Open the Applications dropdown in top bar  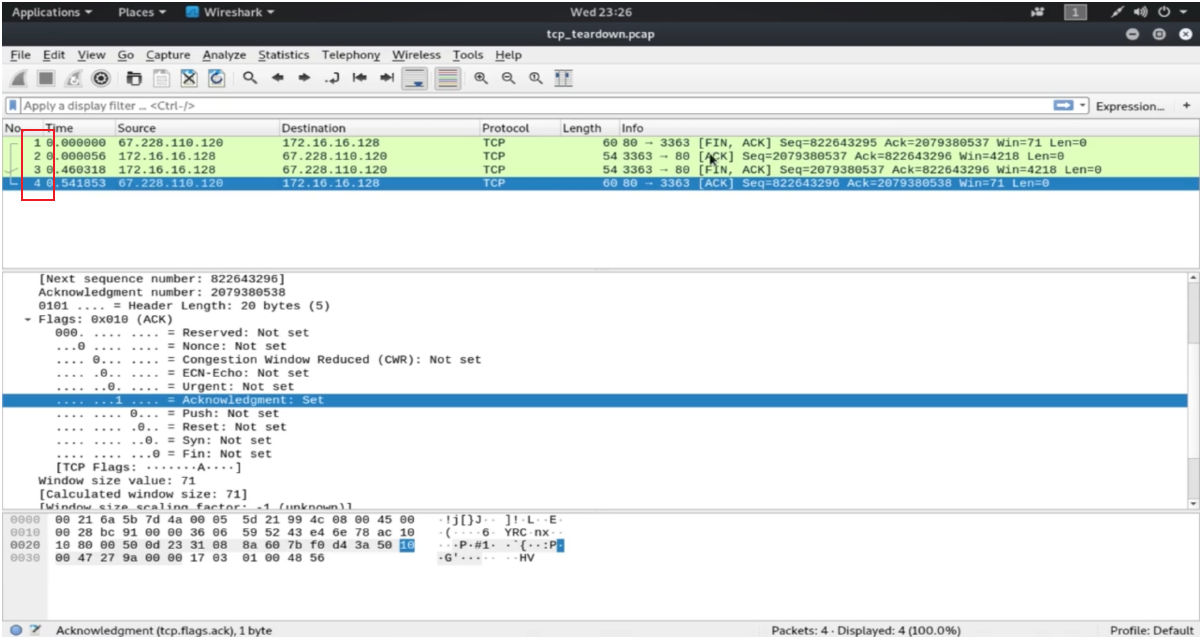[51, 12]
